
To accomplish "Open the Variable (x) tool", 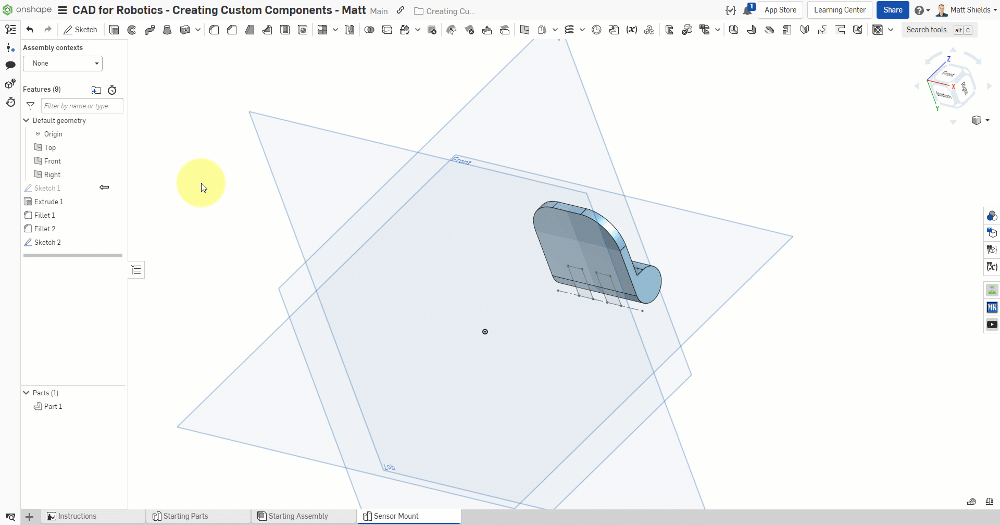I will click(x=631, y=29).
